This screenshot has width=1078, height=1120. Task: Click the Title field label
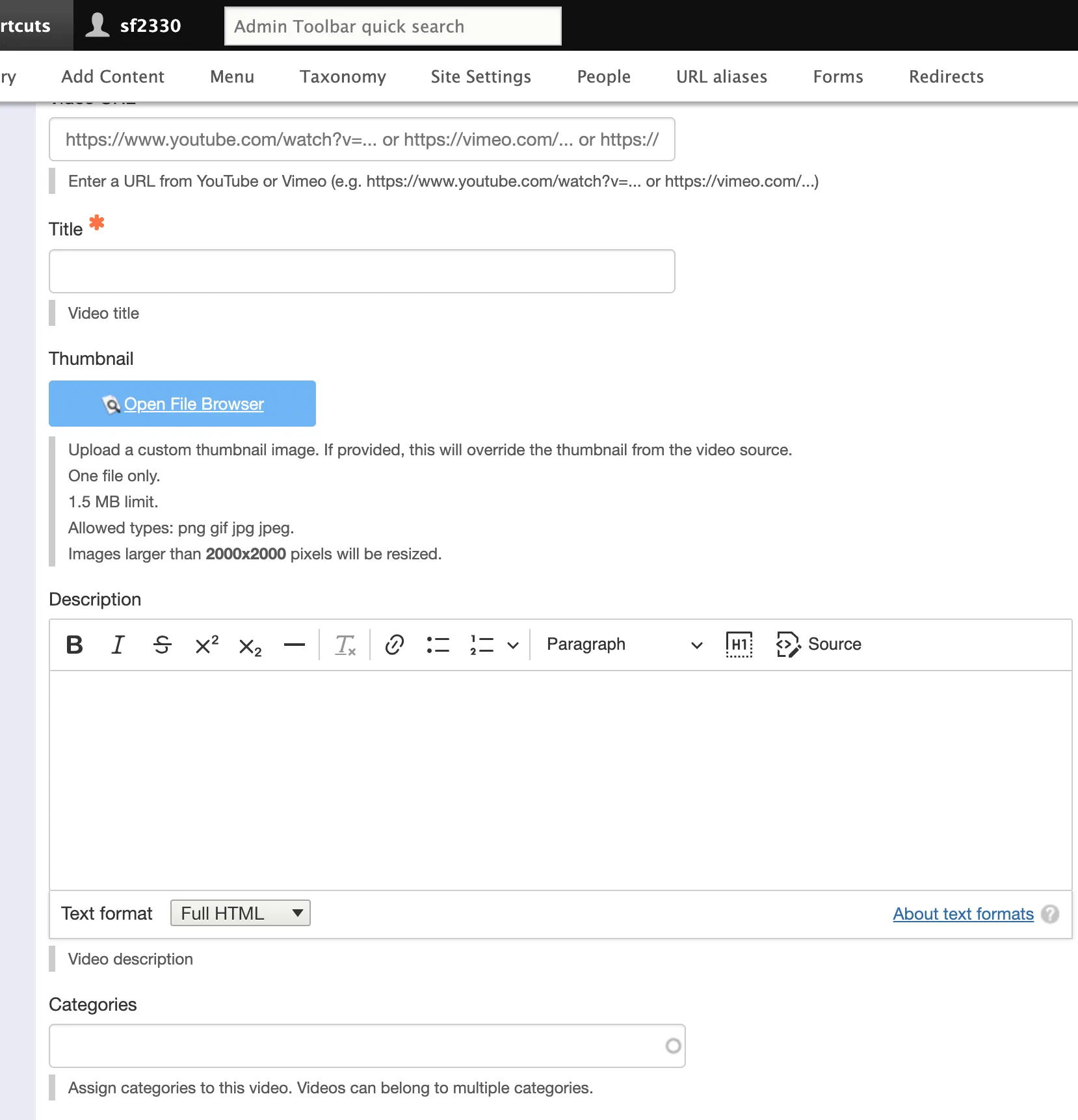click(66, 229)
